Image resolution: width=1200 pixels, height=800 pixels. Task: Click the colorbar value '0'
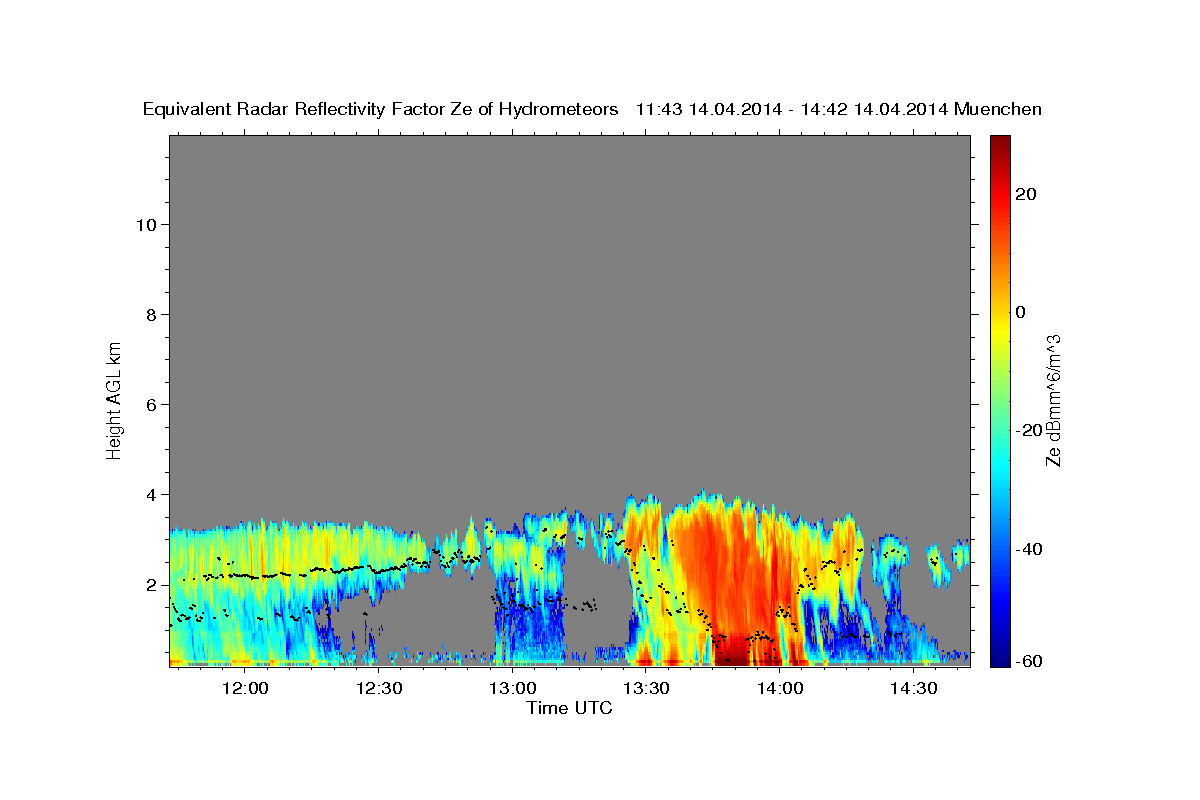tap(1020, 312)
